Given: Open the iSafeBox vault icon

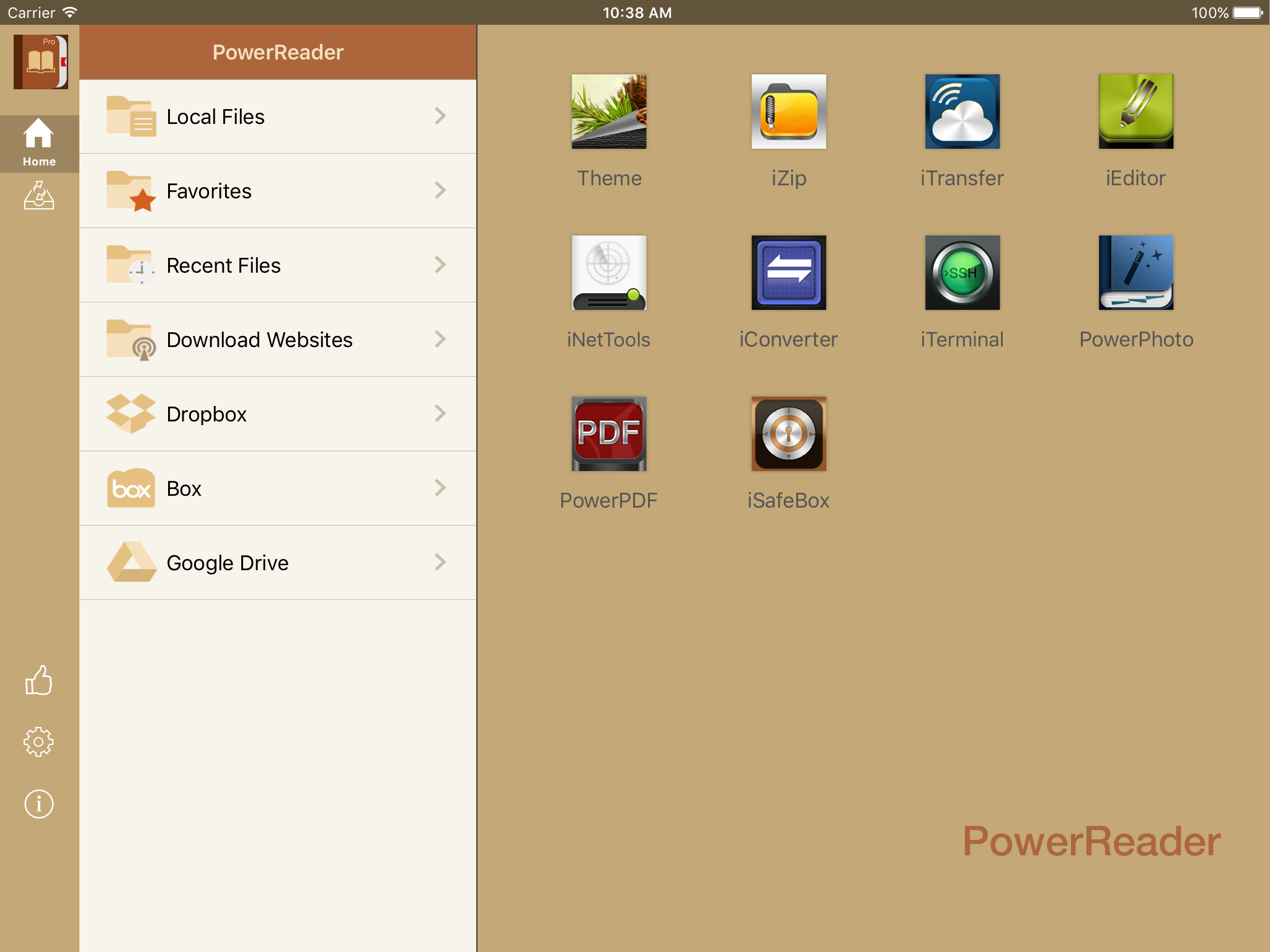Looking at the screenshot, I should pos(788,434).
